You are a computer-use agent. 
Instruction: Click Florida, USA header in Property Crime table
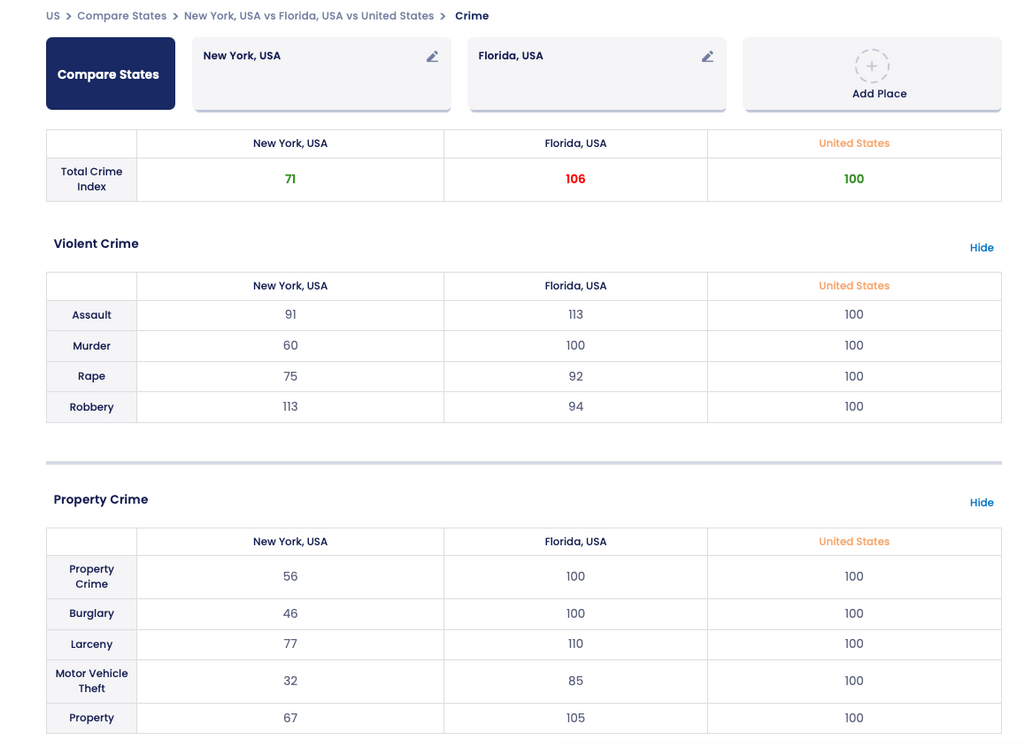[x=575, y=542]
